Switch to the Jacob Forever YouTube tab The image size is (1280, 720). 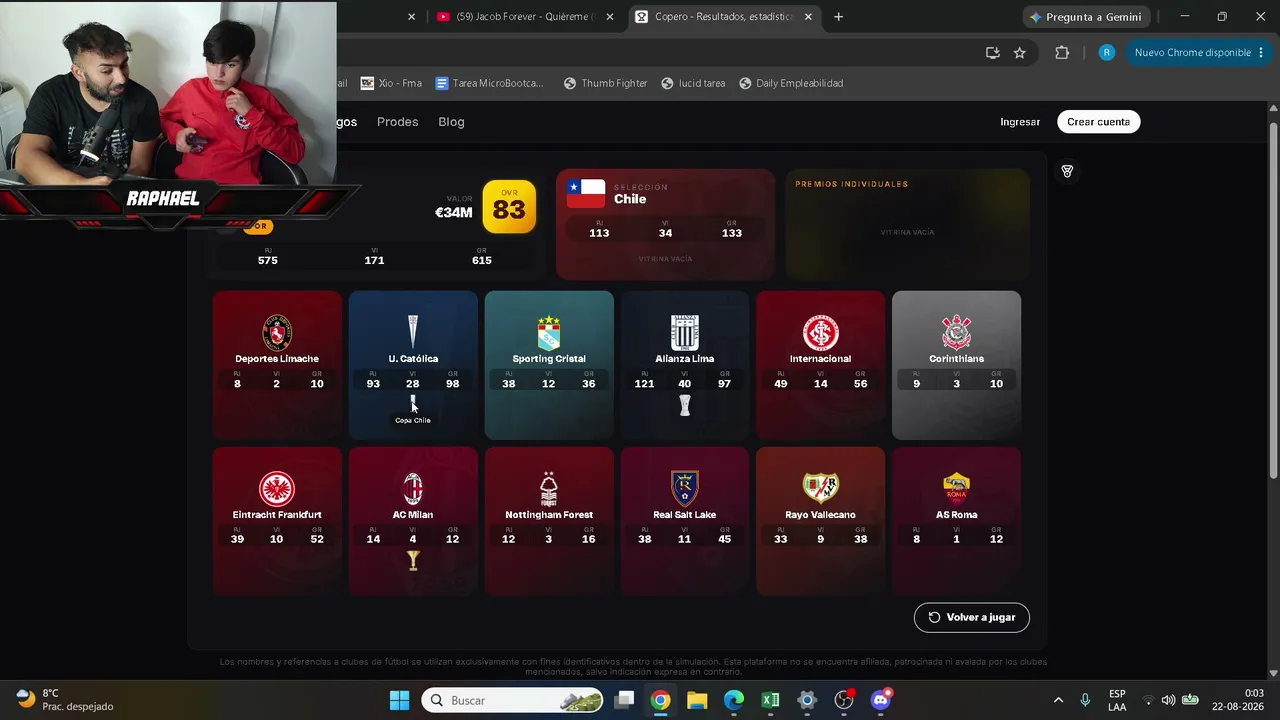[x=526, y=17]
